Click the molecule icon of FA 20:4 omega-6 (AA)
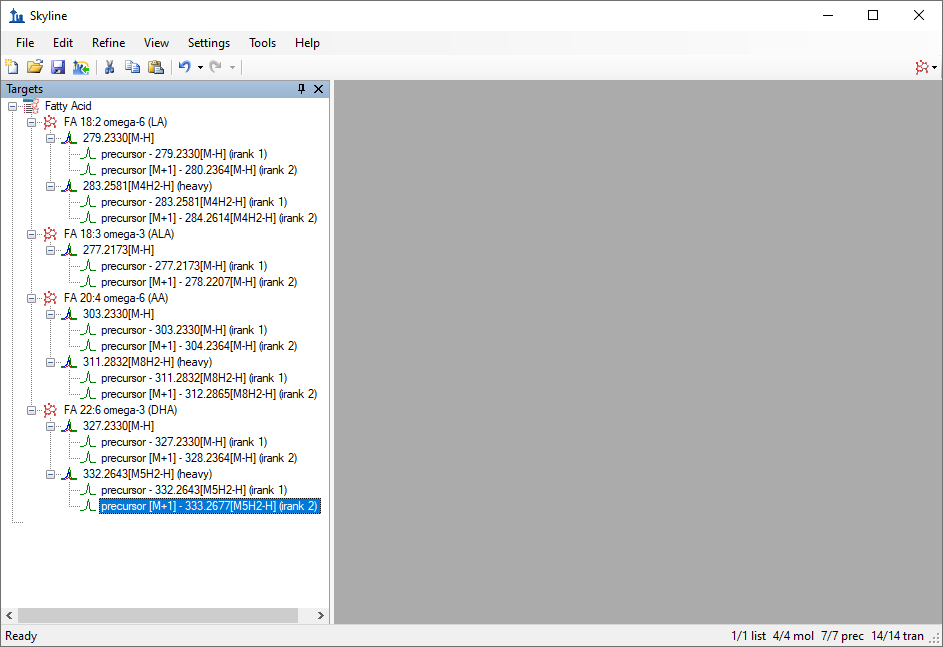943x647 pixels. (x=51, y=298)
